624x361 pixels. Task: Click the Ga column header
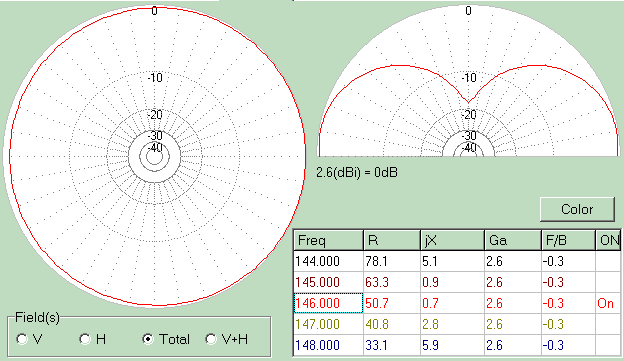pyautogui.click(x=513, y=240)
